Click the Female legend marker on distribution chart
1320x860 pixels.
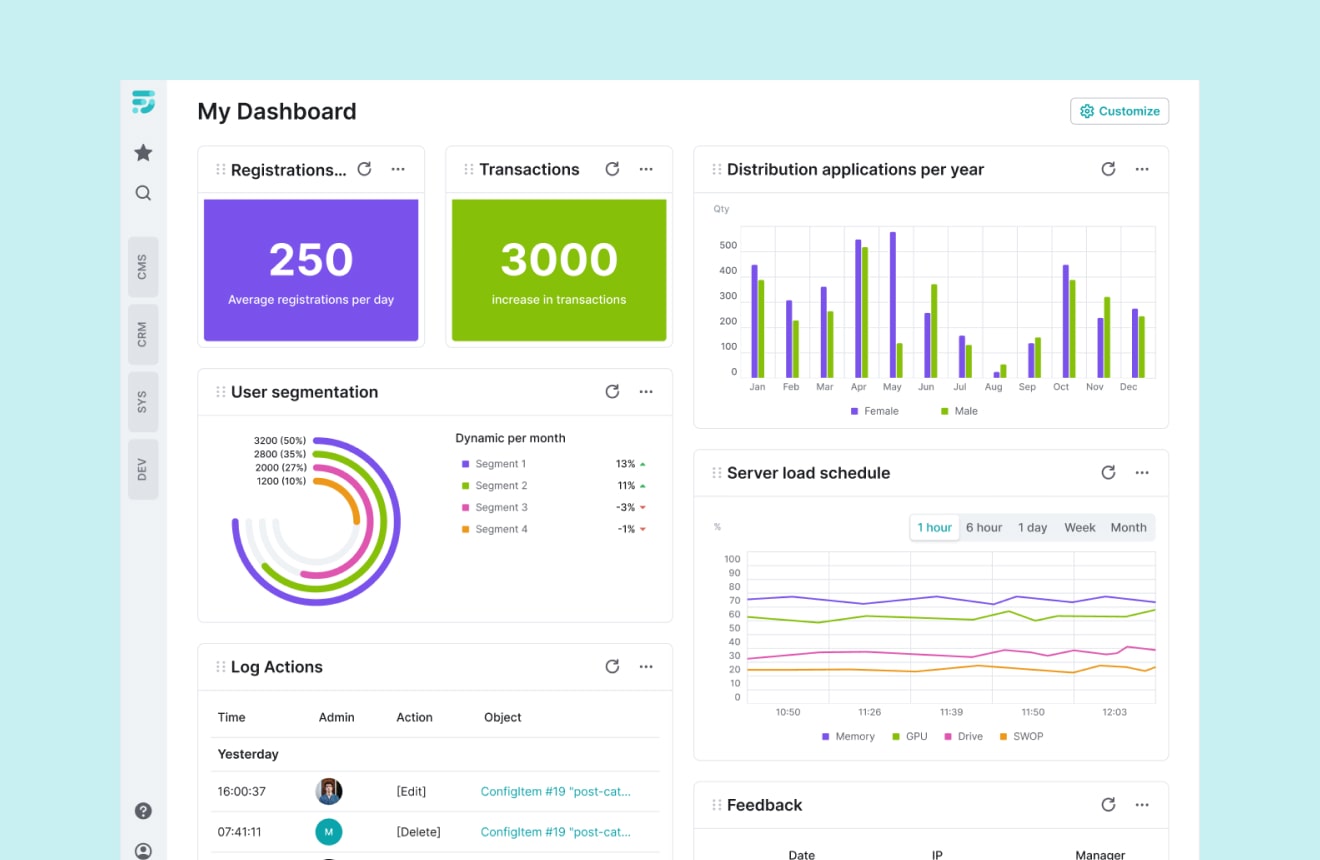pyautogui.click(x=853, y=411)
